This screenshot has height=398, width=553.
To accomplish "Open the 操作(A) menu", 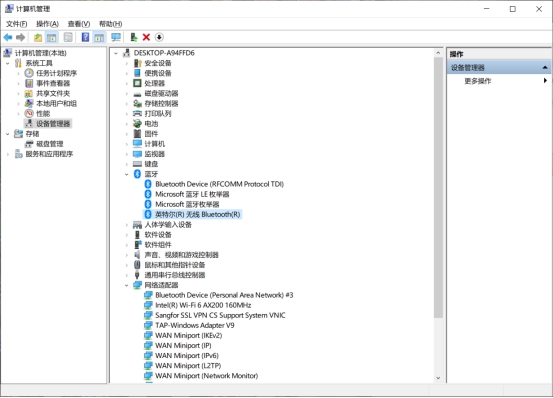I will [x=47, y=24].
